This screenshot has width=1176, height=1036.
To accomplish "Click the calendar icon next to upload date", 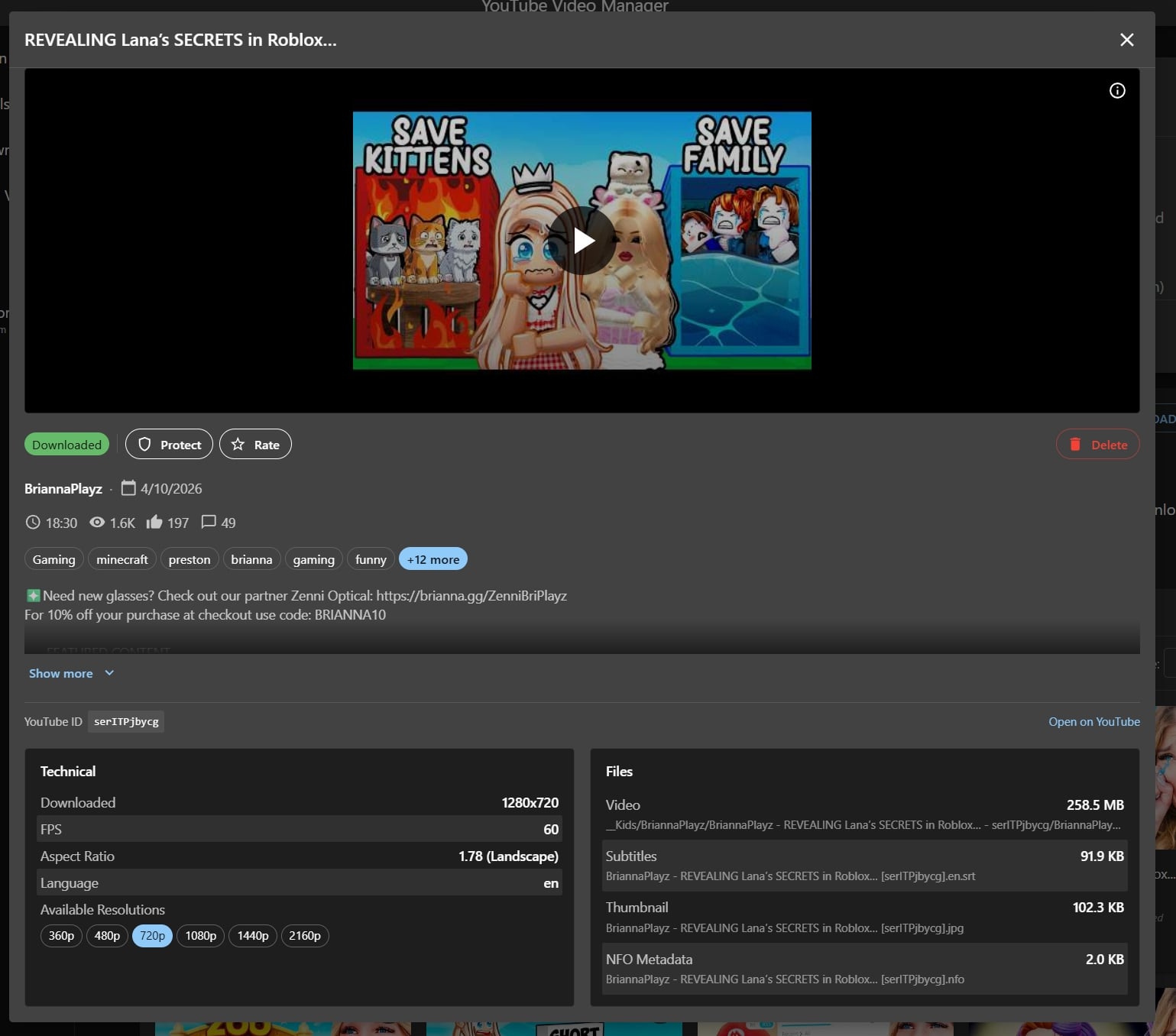I will point(128,488).
